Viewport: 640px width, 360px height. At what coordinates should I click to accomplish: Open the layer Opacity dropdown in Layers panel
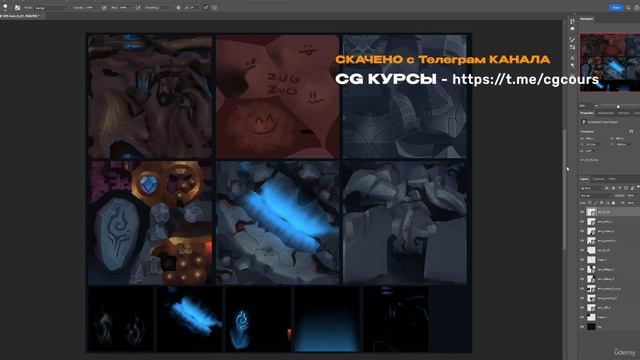click(631, 196)
